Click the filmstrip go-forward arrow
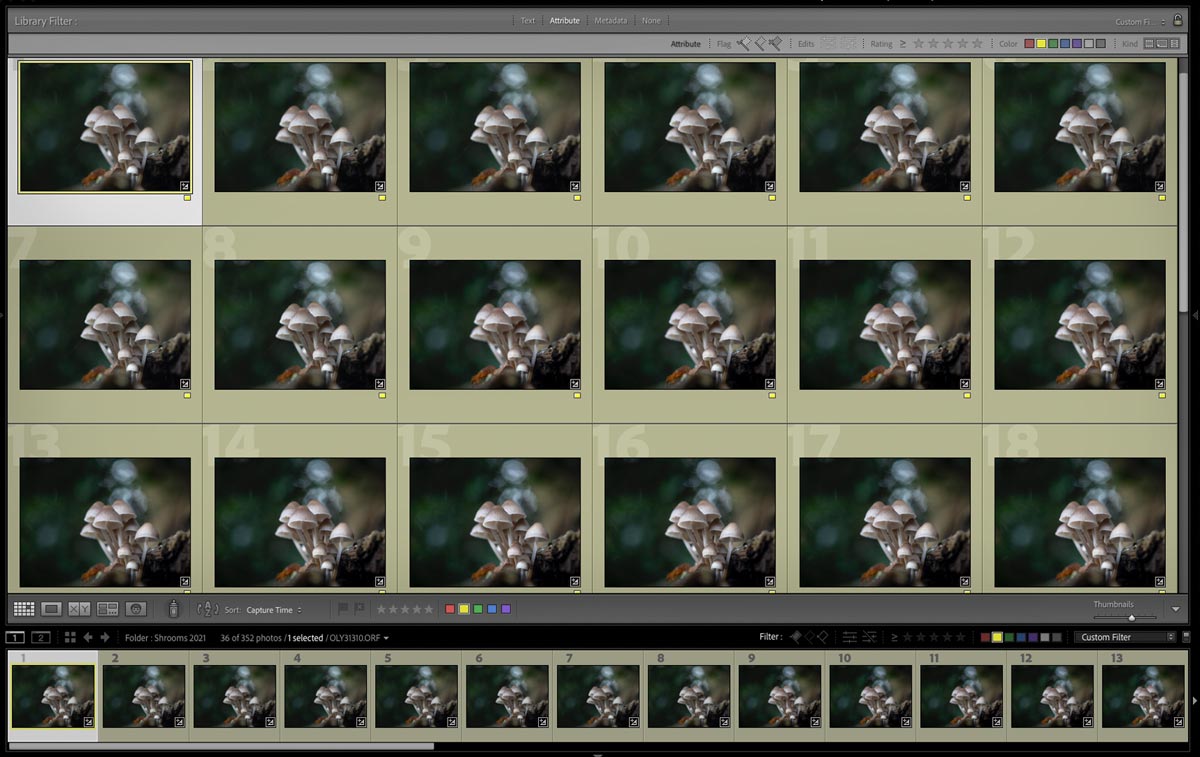1200x757 pixels. click(x=105, y=637)
